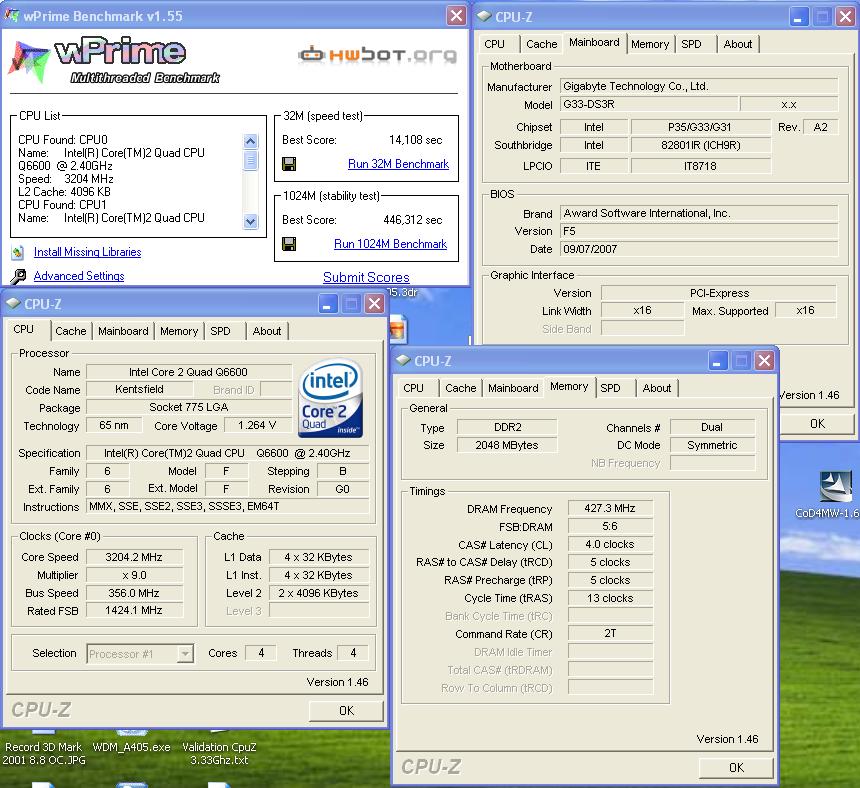Open Mainboard tab in Memory window
860x788 pixels.
tap(513, 388)
